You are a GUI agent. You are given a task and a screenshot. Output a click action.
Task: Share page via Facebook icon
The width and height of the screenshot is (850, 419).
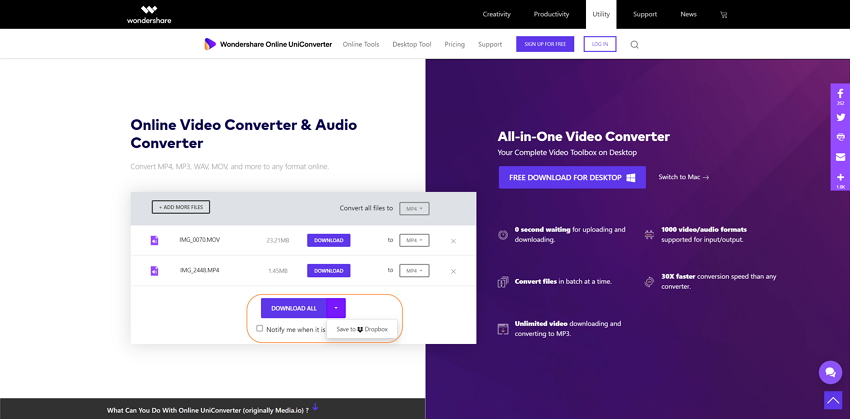coord(840,94)
